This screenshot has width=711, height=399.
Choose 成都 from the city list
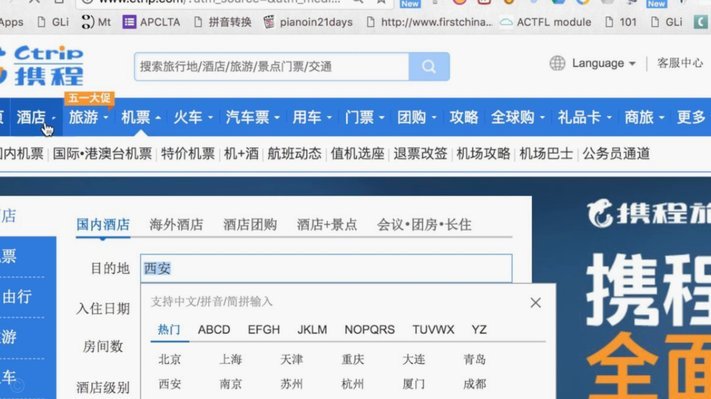[475, 384]
